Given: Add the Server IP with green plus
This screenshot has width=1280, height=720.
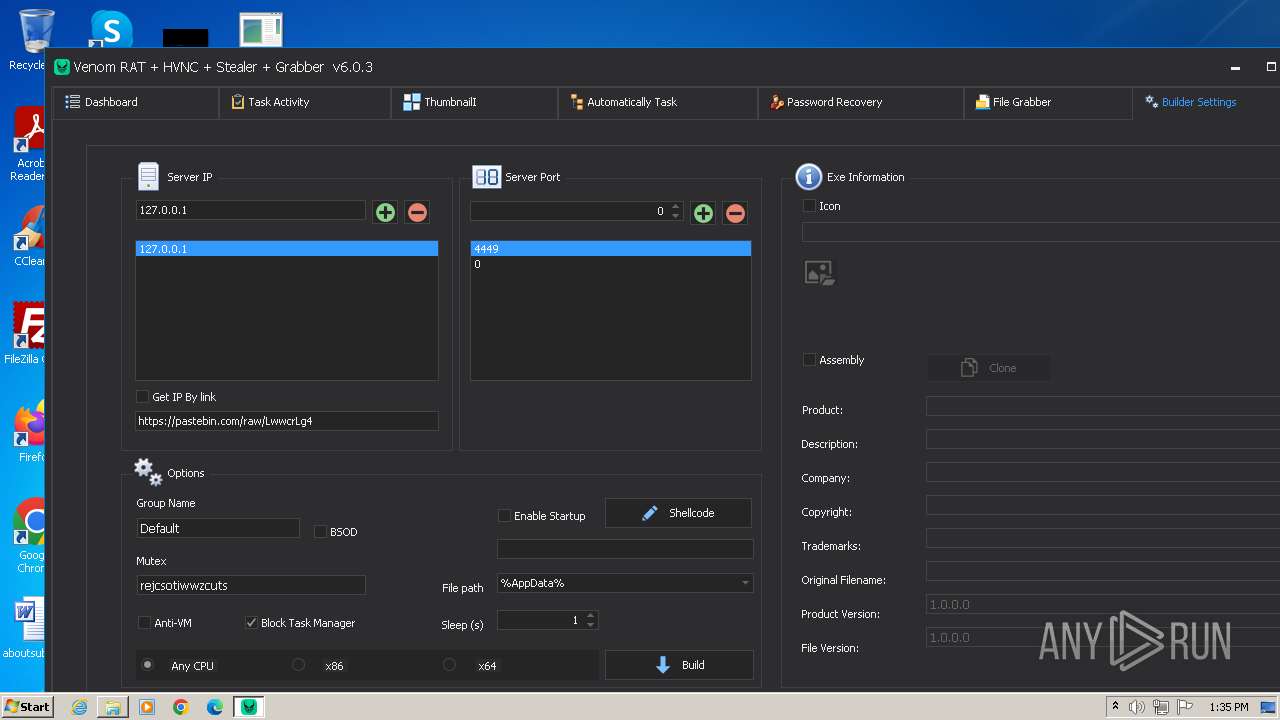Looking at the screenshot, I should pyautogui.click(x=385, y=212).
